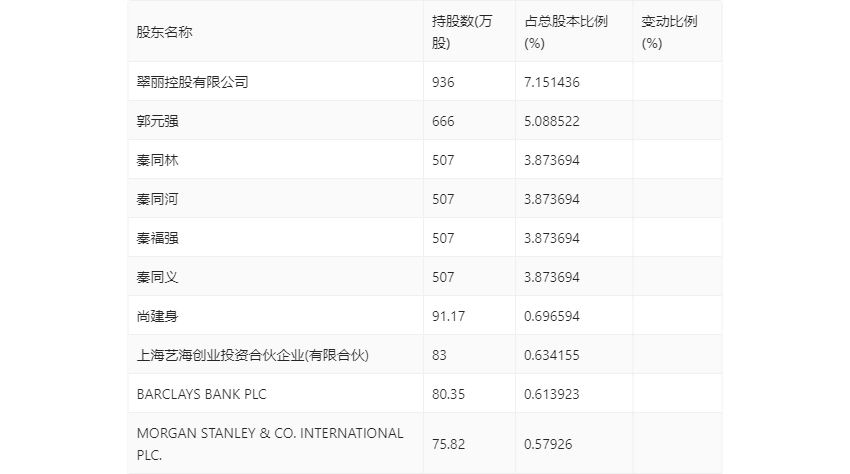Screen dimensions: 850x474
Task: Select shareholder 秦福强
Action: [x=157, y=238]
